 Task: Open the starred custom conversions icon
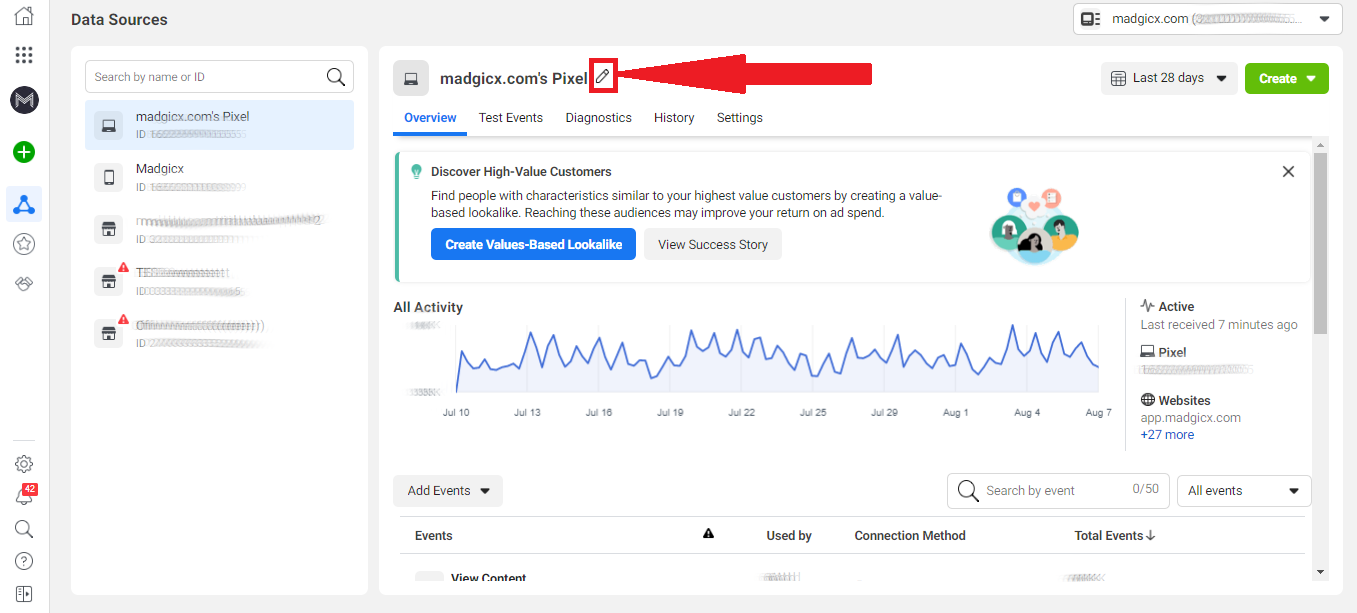point(24,243)
